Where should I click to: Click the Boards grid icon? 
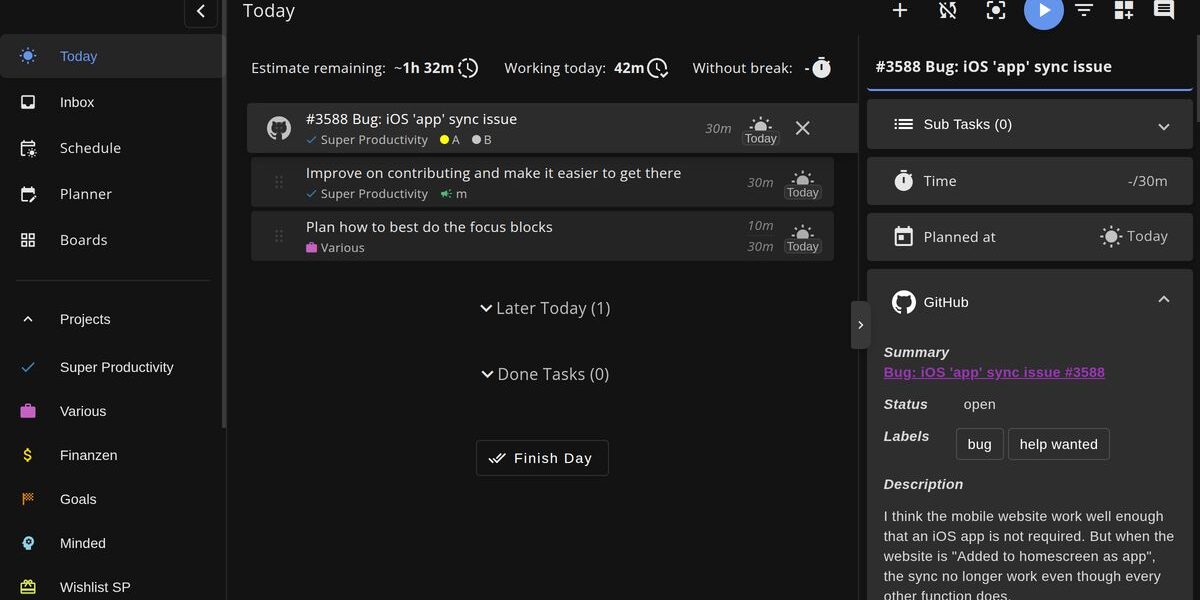[28, 240]
